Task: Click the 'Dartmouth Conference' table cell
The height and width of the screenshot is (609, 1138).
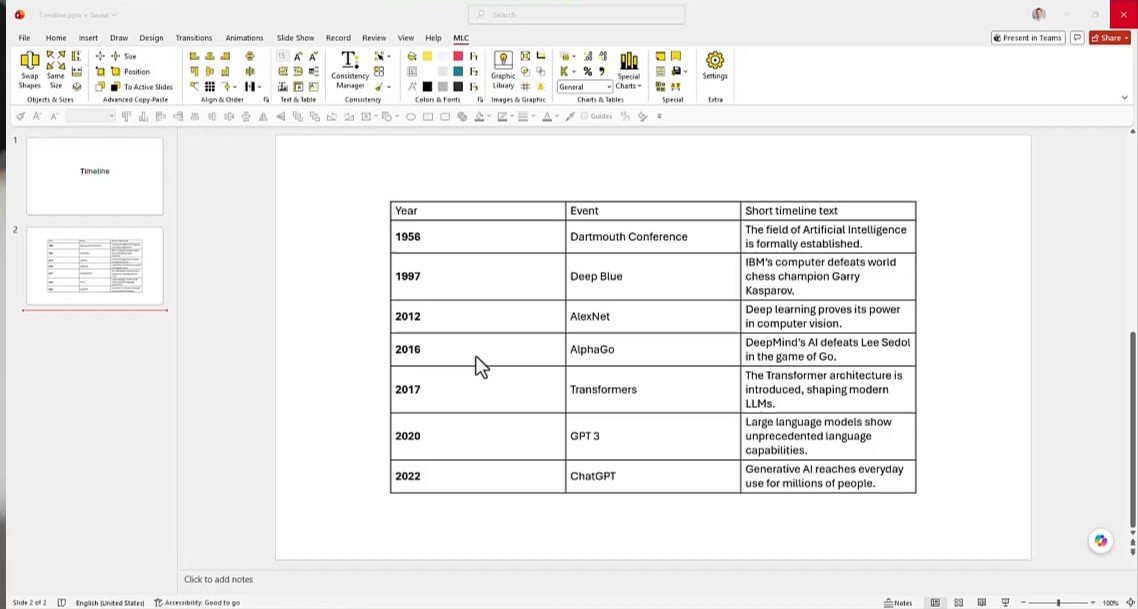Action: 652,237
